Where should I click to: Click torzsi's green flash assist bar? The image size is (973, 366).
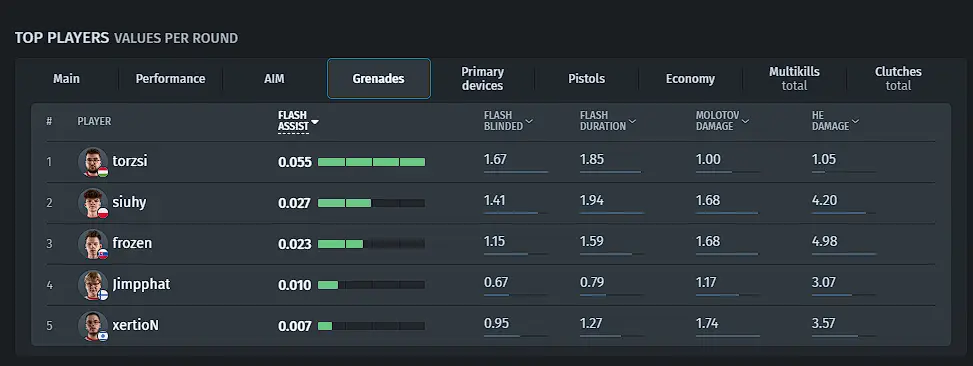coord(371,162)
